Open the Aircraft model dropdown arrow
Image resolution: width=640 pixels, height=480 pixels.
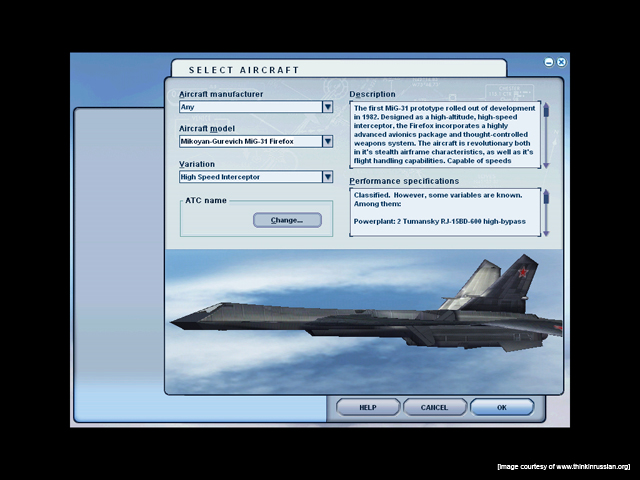pyautogui.click(x=328, y=141)
